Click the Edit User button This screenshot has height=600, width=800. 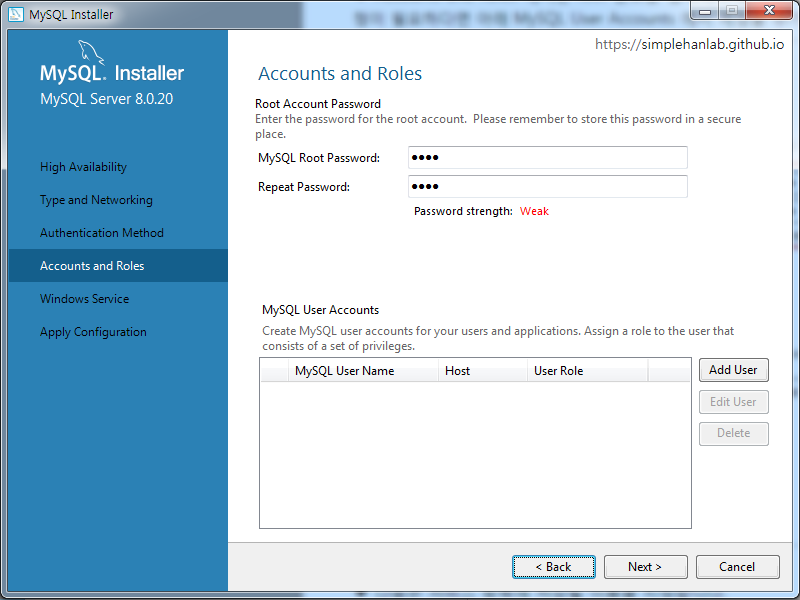pos(733,402)
